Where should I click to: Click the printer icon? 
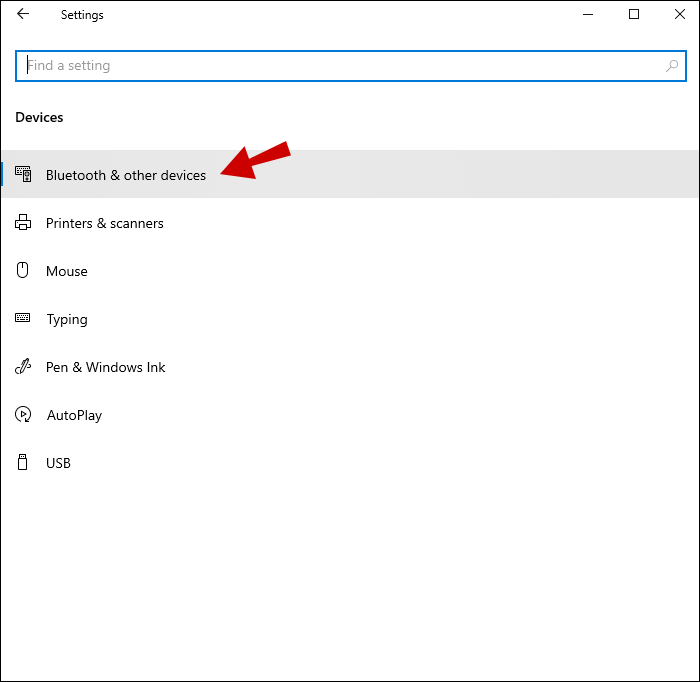point(23,222)
